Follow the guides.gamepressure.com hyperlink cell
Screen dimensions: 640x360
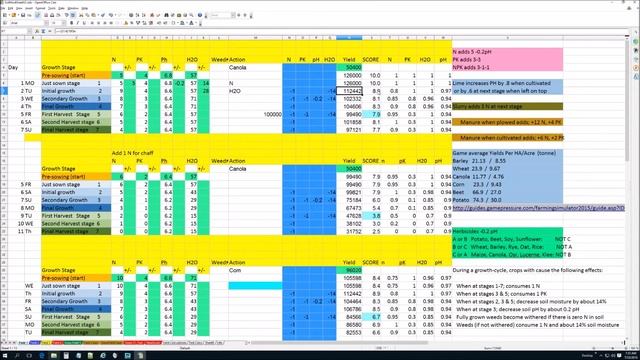pyautogui.click(x=538, y=208)
